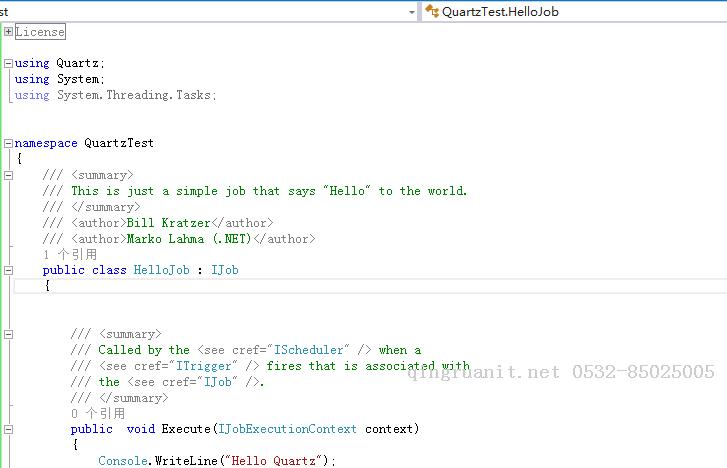Click the ITrigger cref reference
This screenshot has height=468, width=727.
coord(204,366)
